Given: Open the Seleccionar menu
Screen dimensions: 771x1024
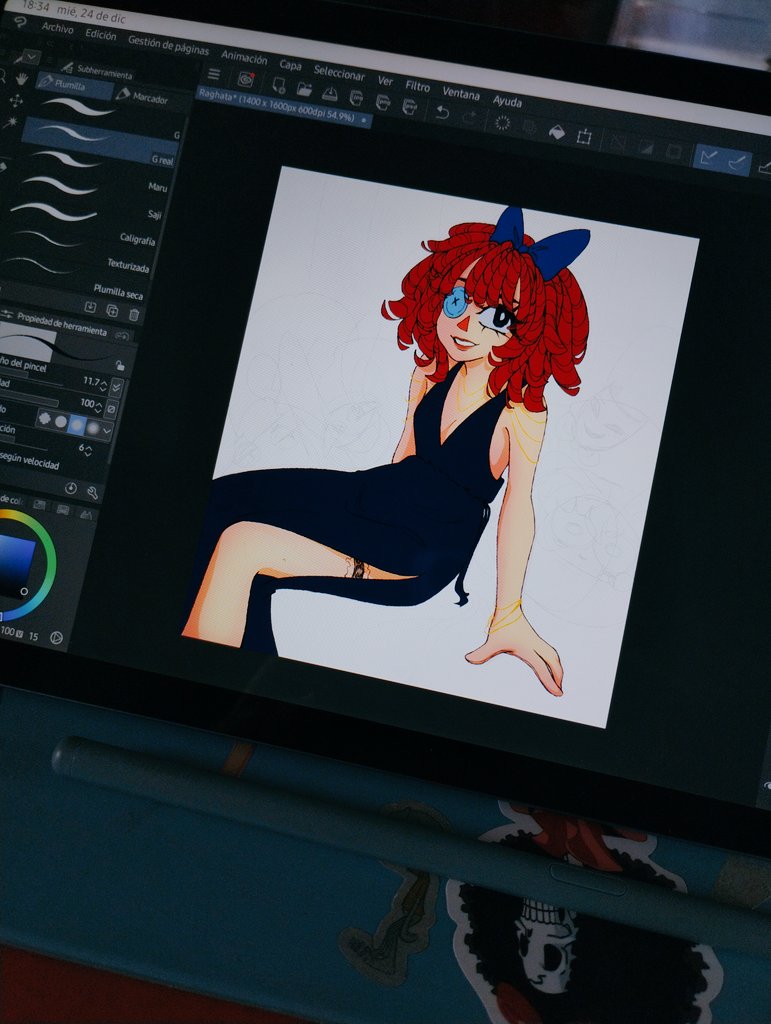Looking at the screenshot, I should click(x=339, y=72).
